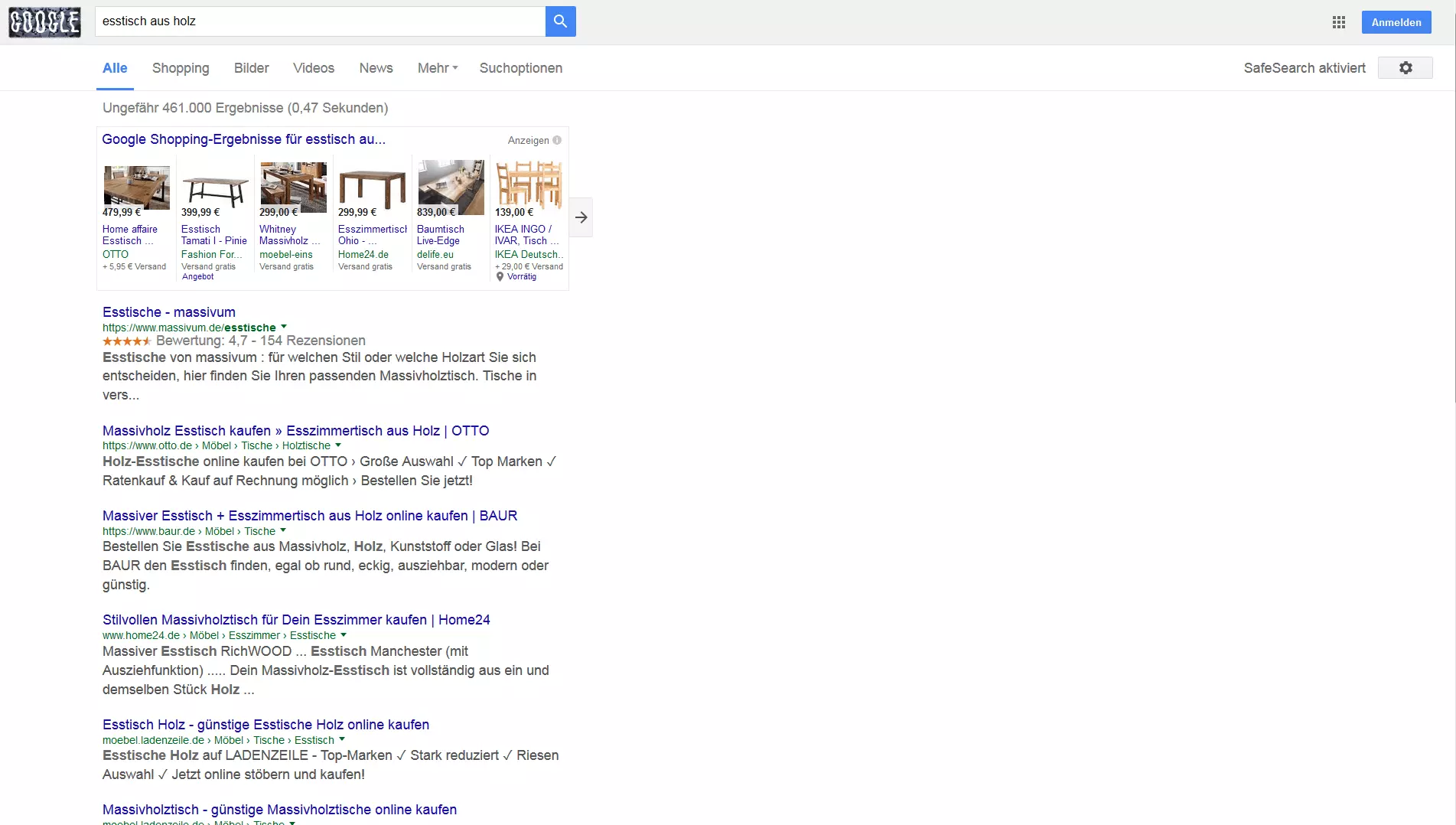Viewport: 1456px width, 825px height.
Task: Open Whitney Massivholz product link
Action: (x=290, y=235)
